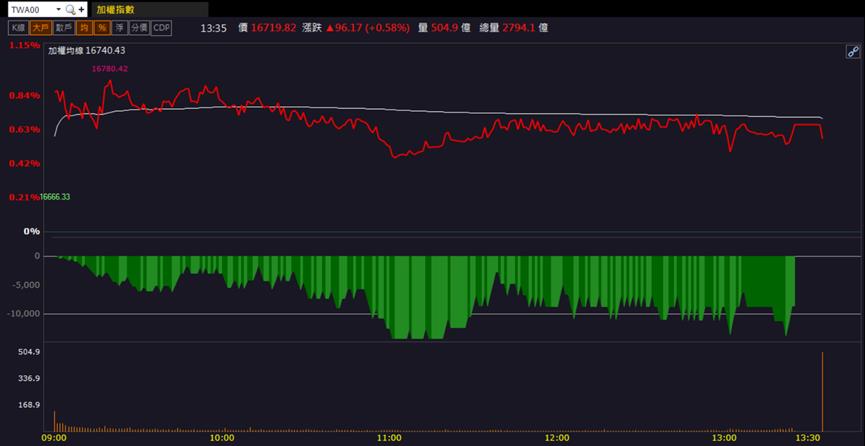Click the tall closing volume bar at 13:30
865x446 pixels.
click(x=822, y=391)
